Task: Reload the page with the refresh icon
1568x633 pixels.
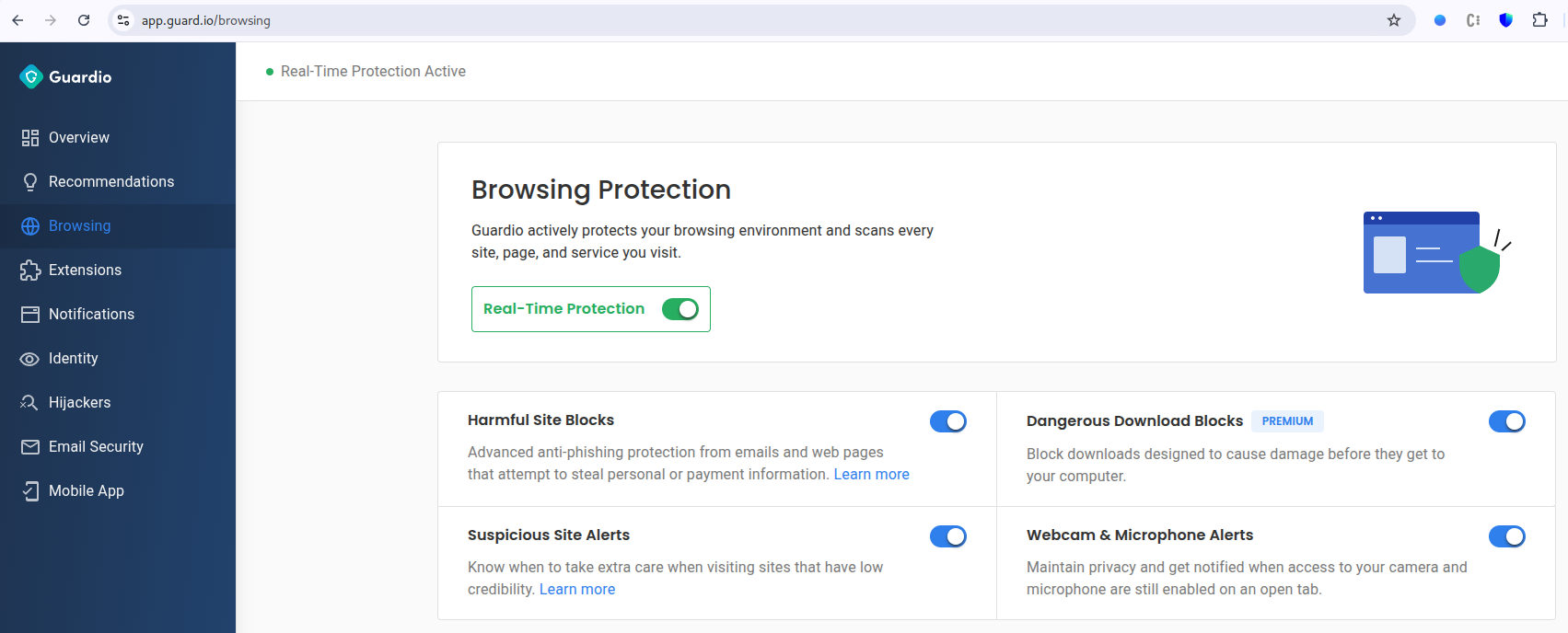Action: tap(84, 20)
